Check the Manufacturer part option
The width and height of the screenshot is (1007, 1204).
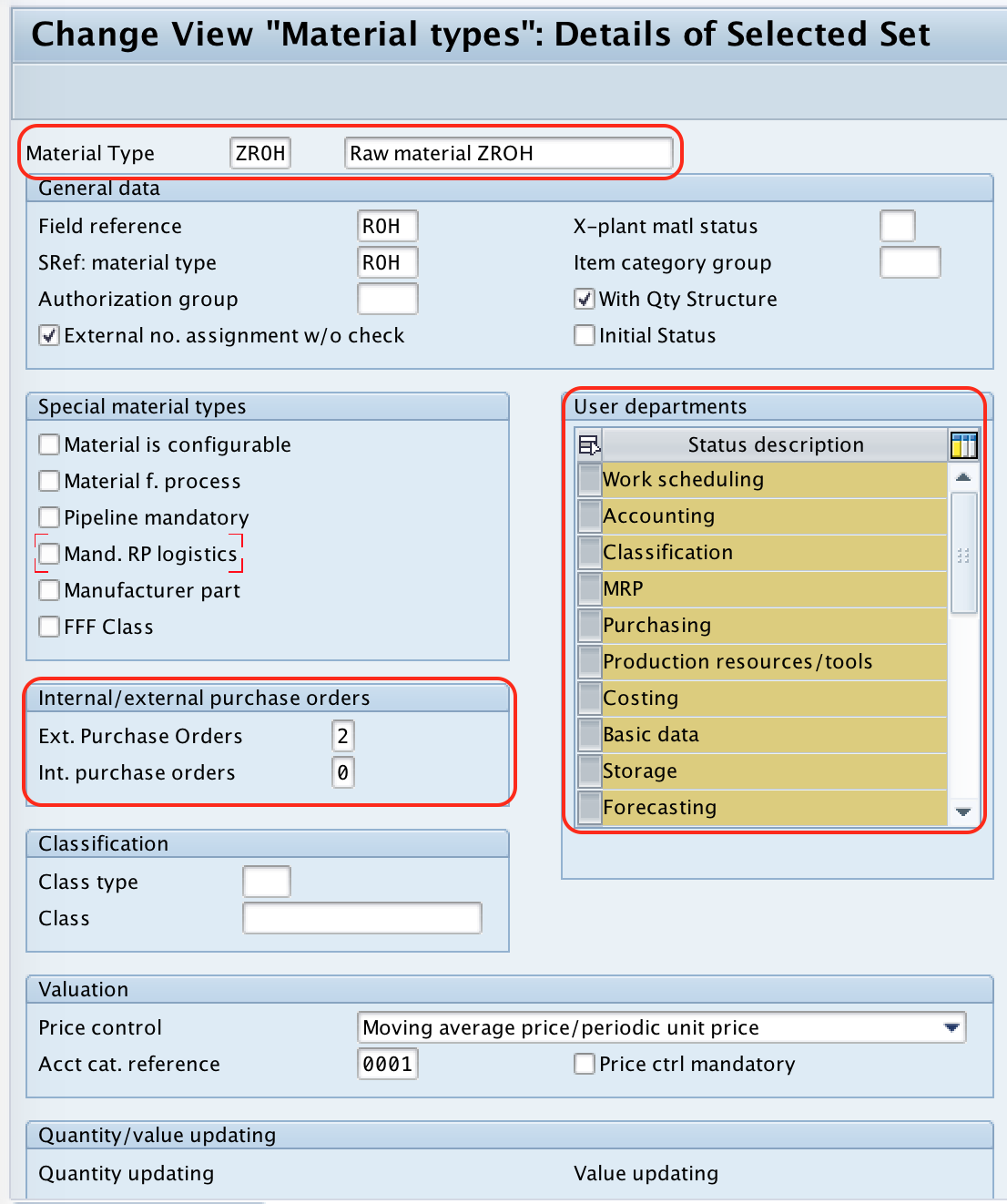pyautogui.click(x=48, y=589)
